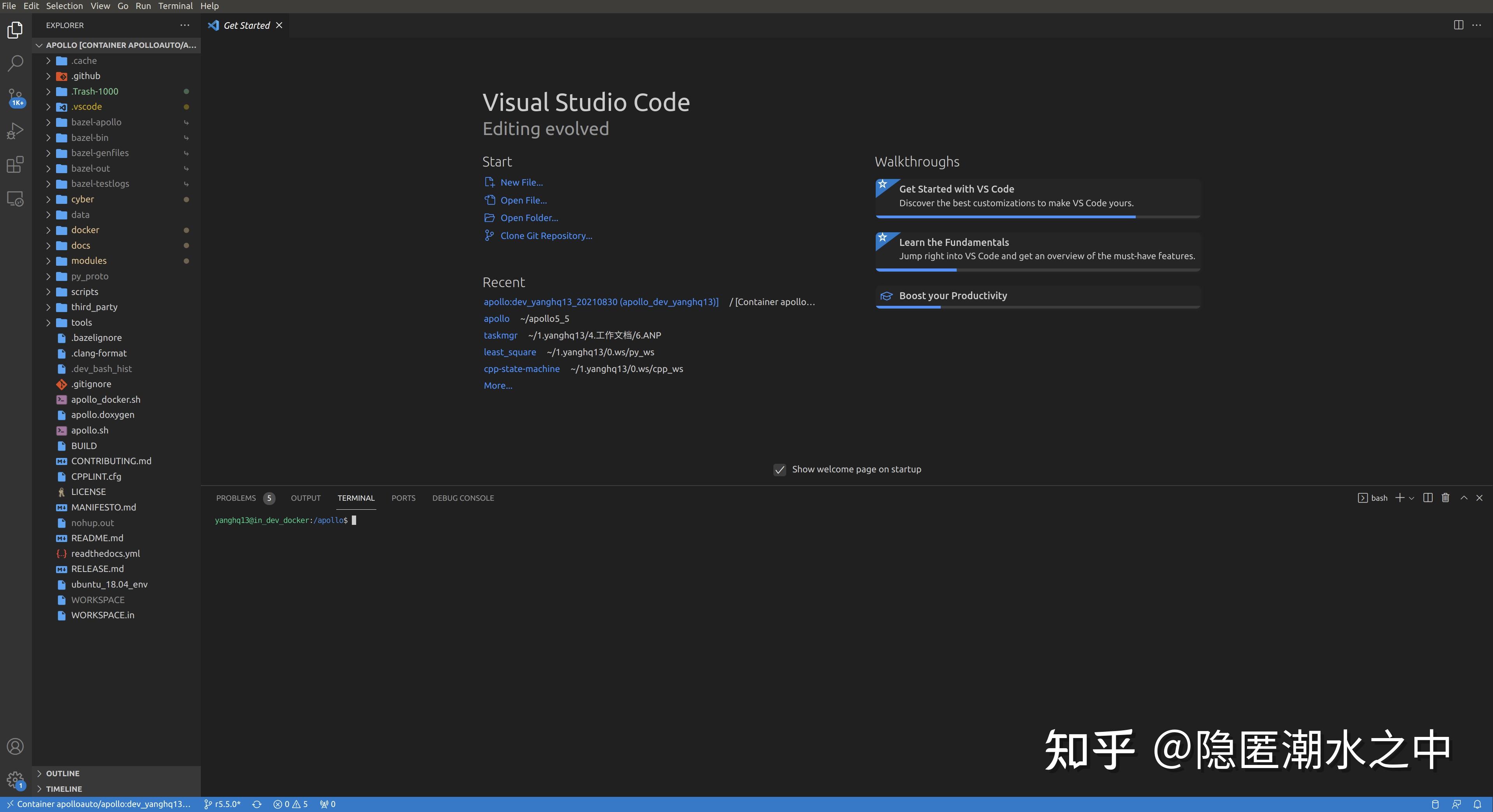Screen dimensions: 1493x812
Task: Split the terminal panel
Action: (x=1428, y=497)
